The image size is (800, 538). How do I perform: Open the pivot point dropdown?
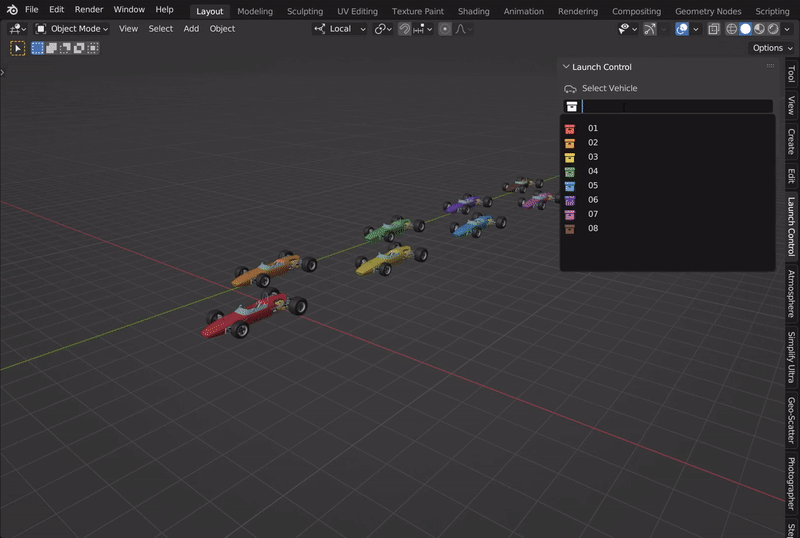[383, 29]
